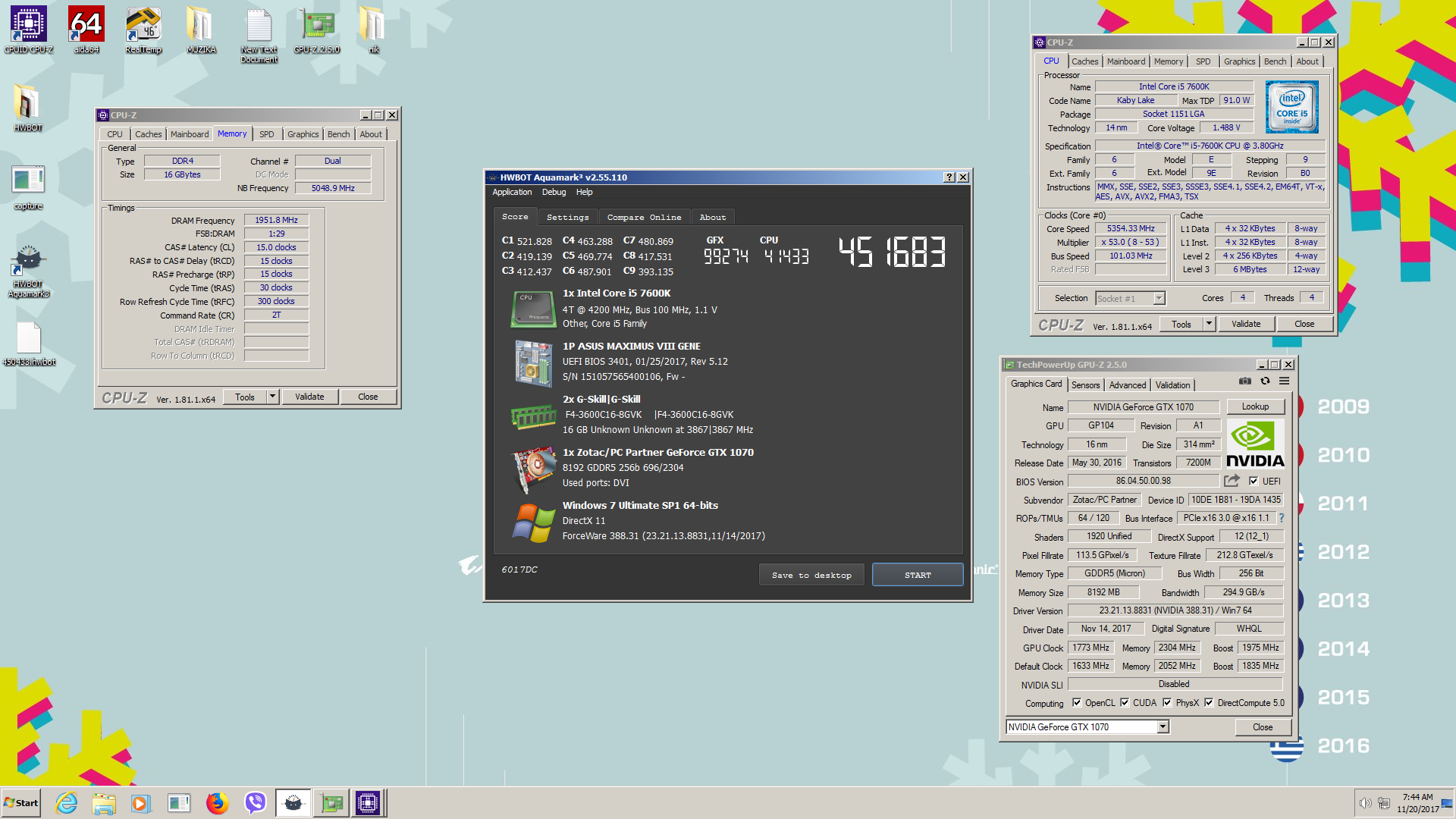The width and height of the screenshot is (1456, 819).
Task: Open Mainboard tab in right CPU-Z
Action: click(1125, 61)
